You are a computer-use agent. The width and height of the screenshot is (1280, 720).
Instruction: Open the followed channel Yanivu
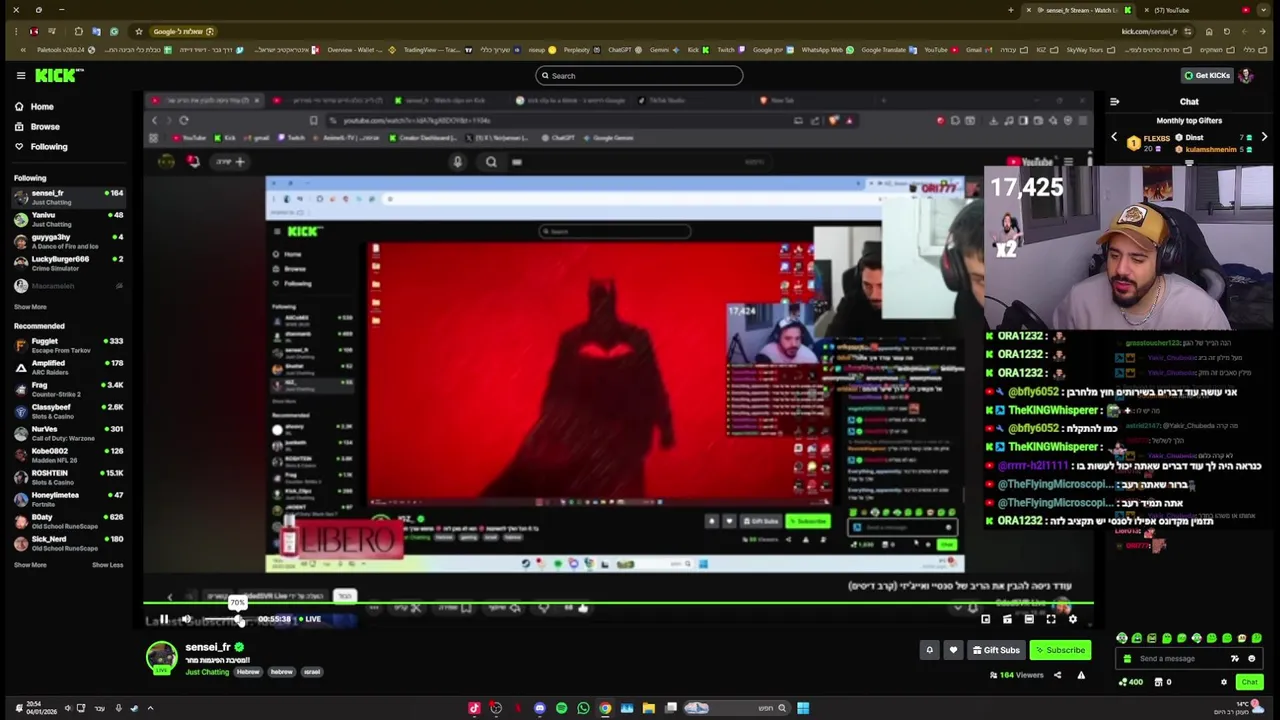[68, 218]
